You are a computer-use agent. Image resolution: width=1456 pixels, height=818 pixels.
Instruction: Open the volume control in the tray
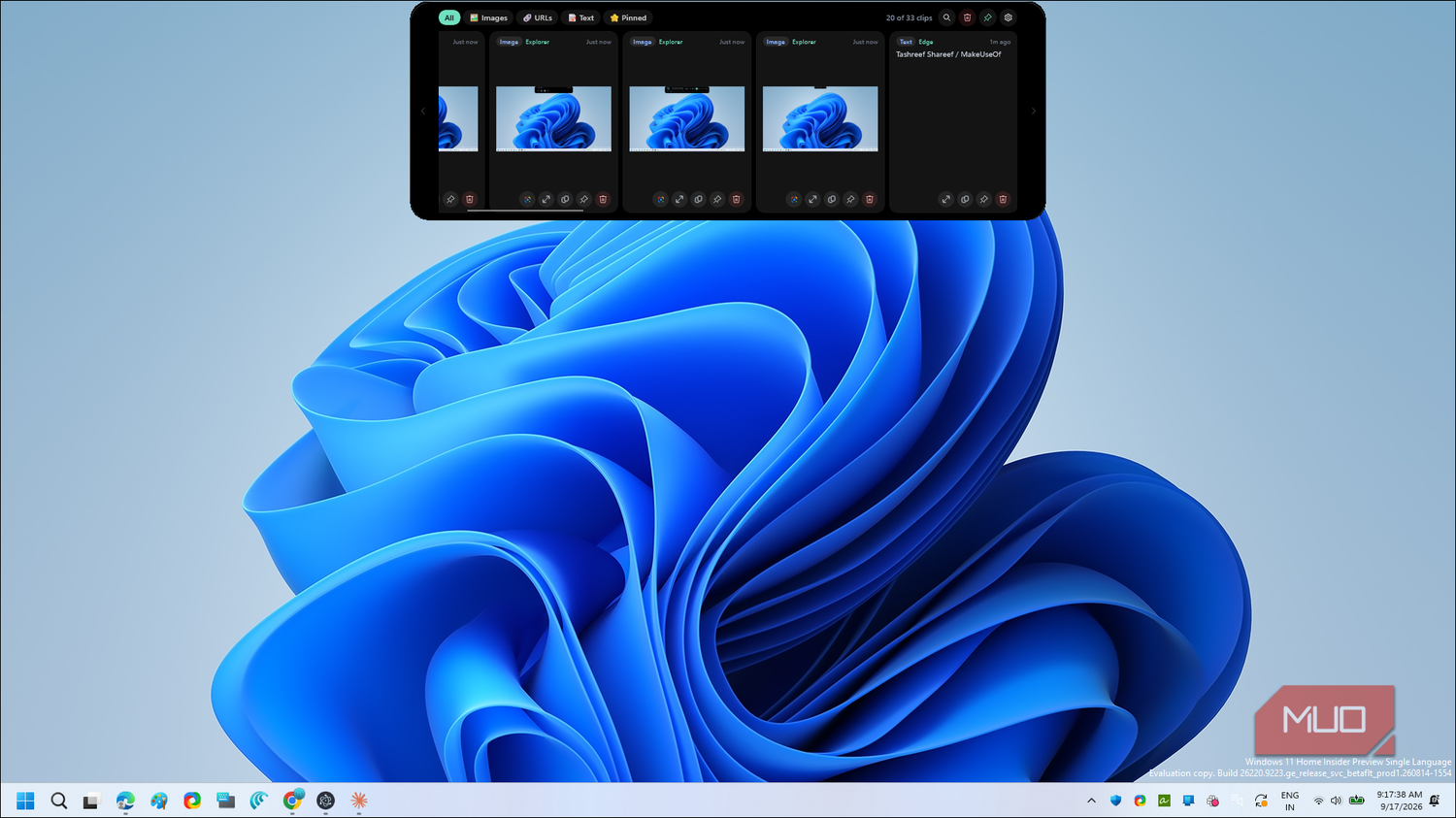tap(1336, 801)
